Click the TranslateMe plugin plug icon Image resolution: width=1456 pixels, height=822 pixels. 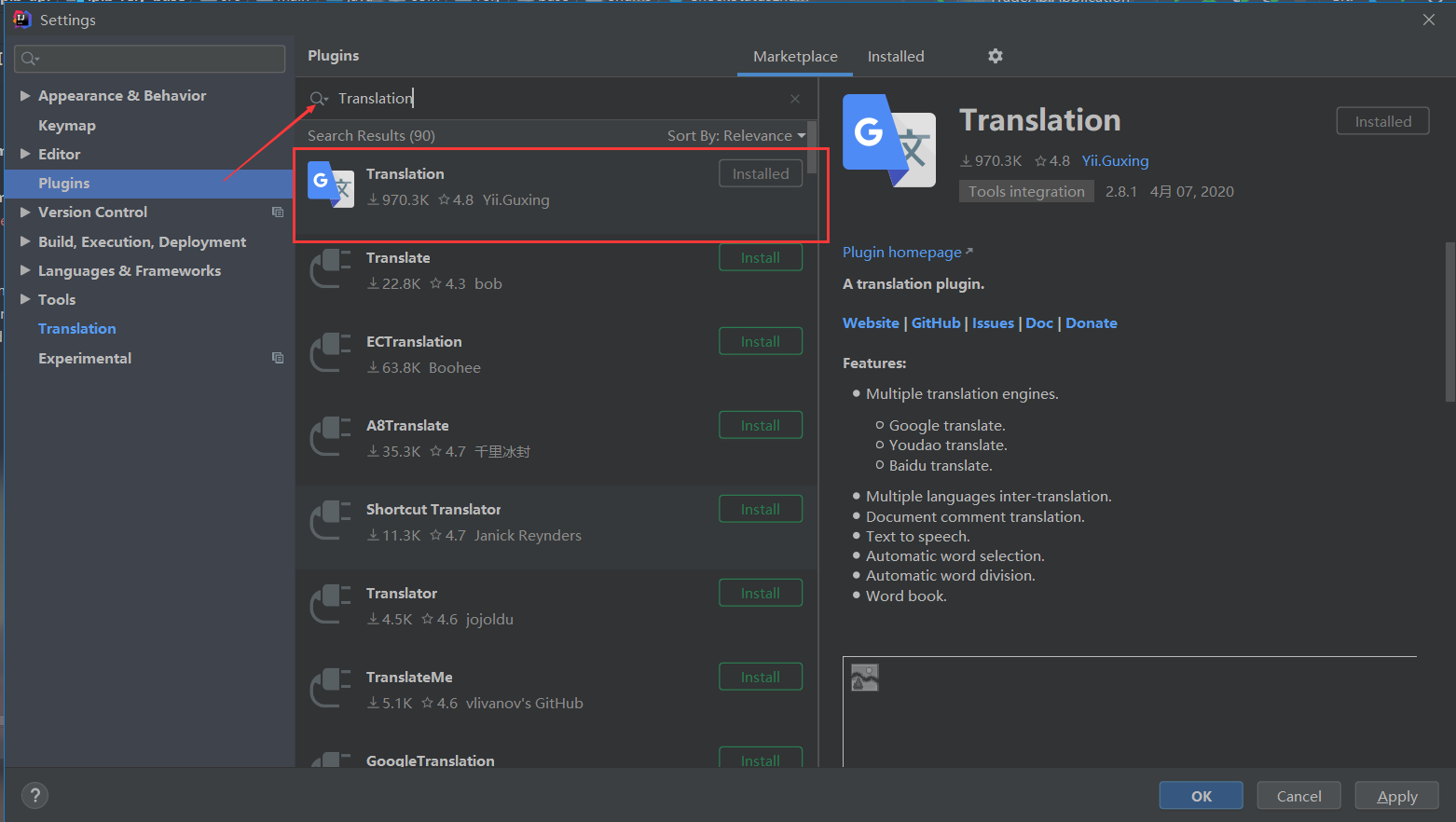pos(331,688)
